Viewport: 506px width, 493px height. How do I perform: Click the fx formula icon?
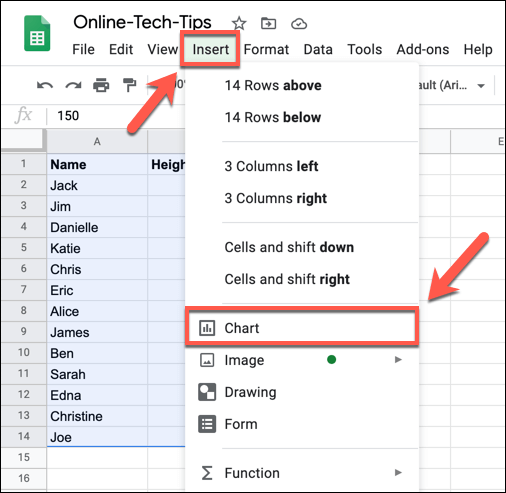coord(23,115)
